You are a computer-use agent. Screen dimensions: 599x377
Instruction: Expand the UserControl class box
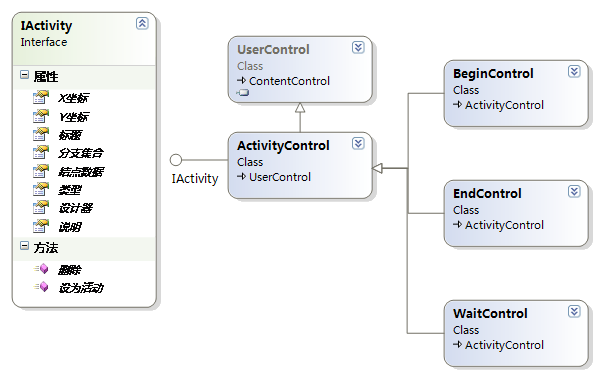point(358,48)
